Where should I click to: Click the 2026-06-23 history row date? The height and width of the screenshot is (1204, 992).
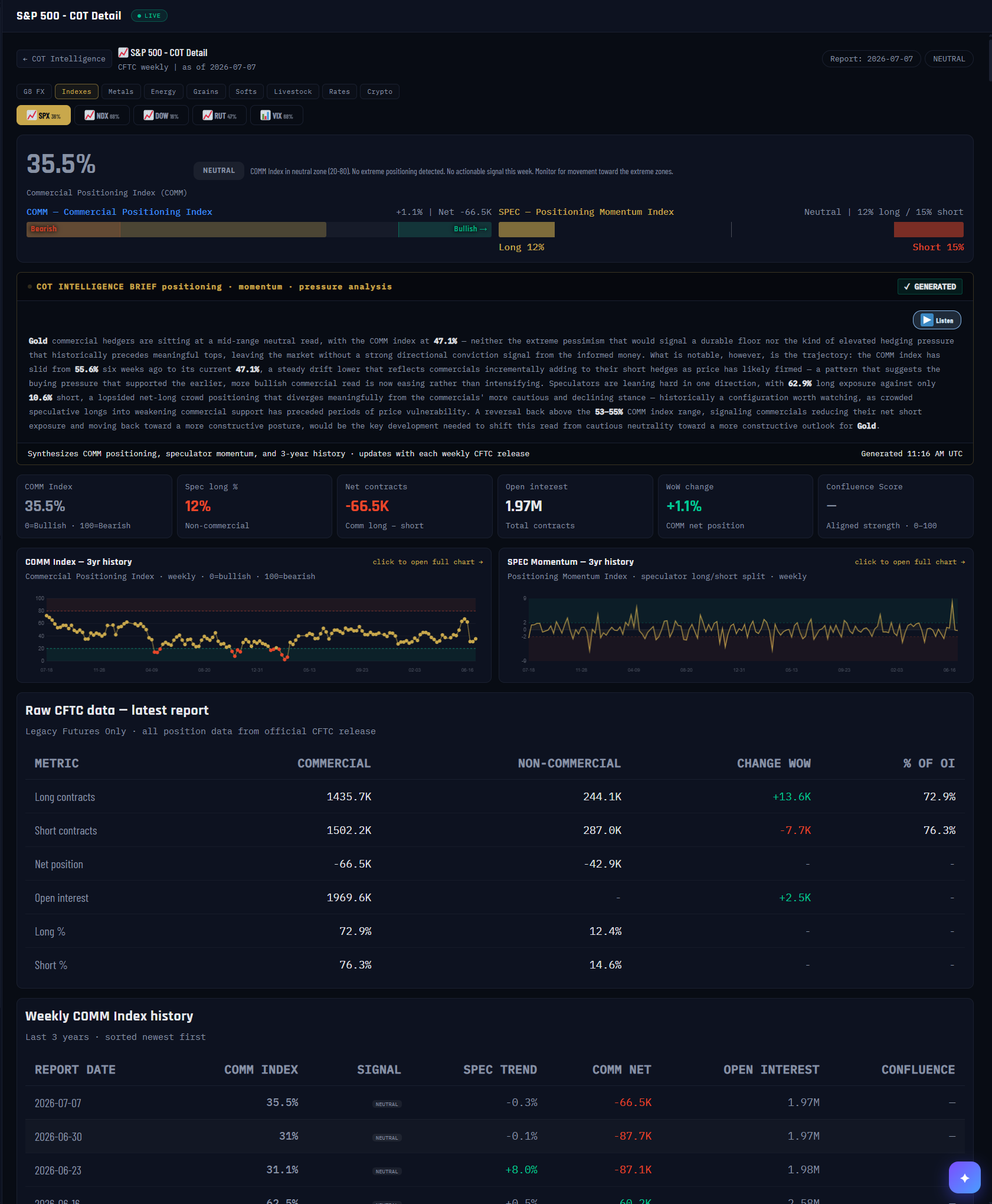point(58,1170)
